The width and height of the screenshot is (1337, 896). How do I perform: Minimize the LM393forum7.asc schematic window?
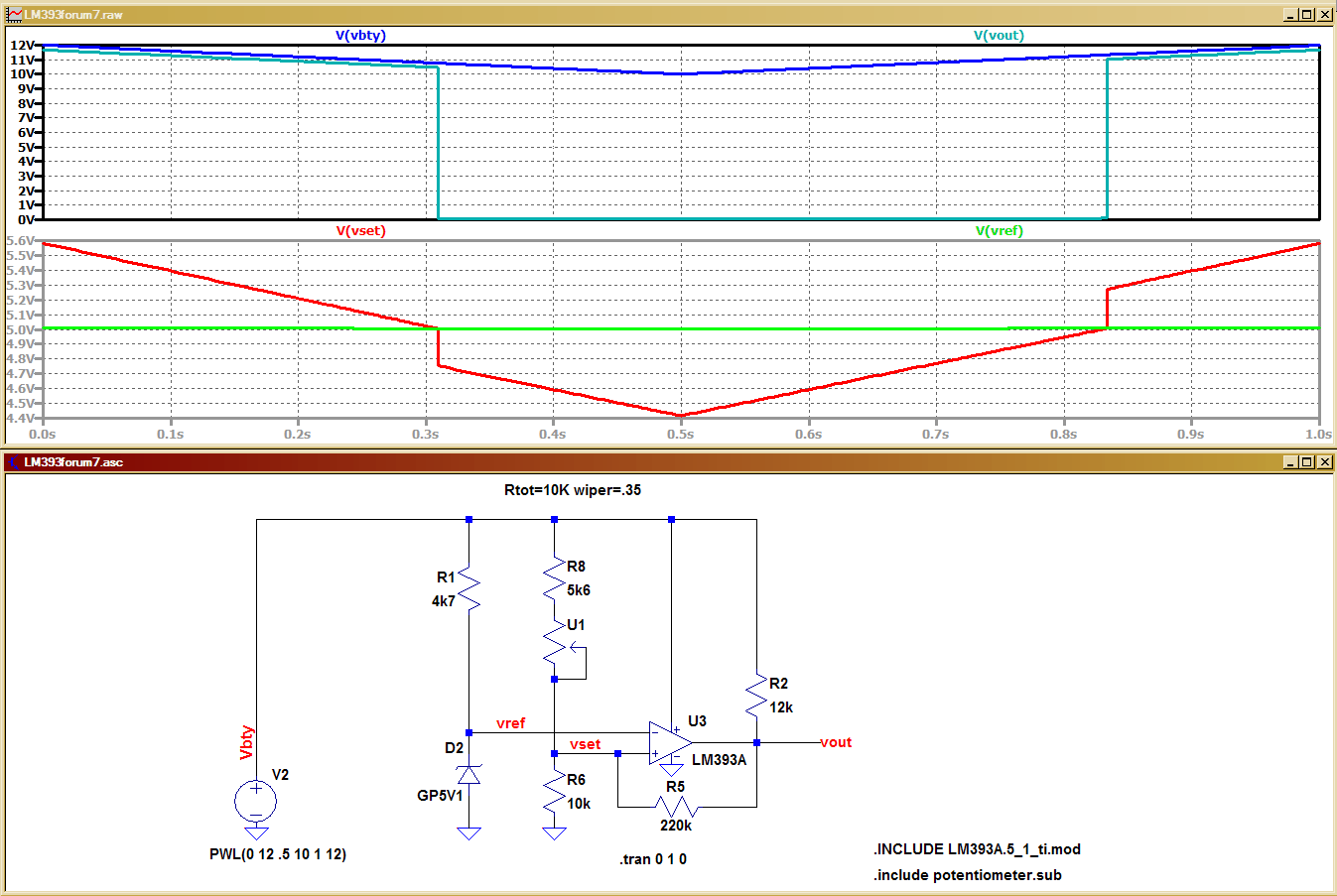pyautogui.click(x=1290, y=461)
